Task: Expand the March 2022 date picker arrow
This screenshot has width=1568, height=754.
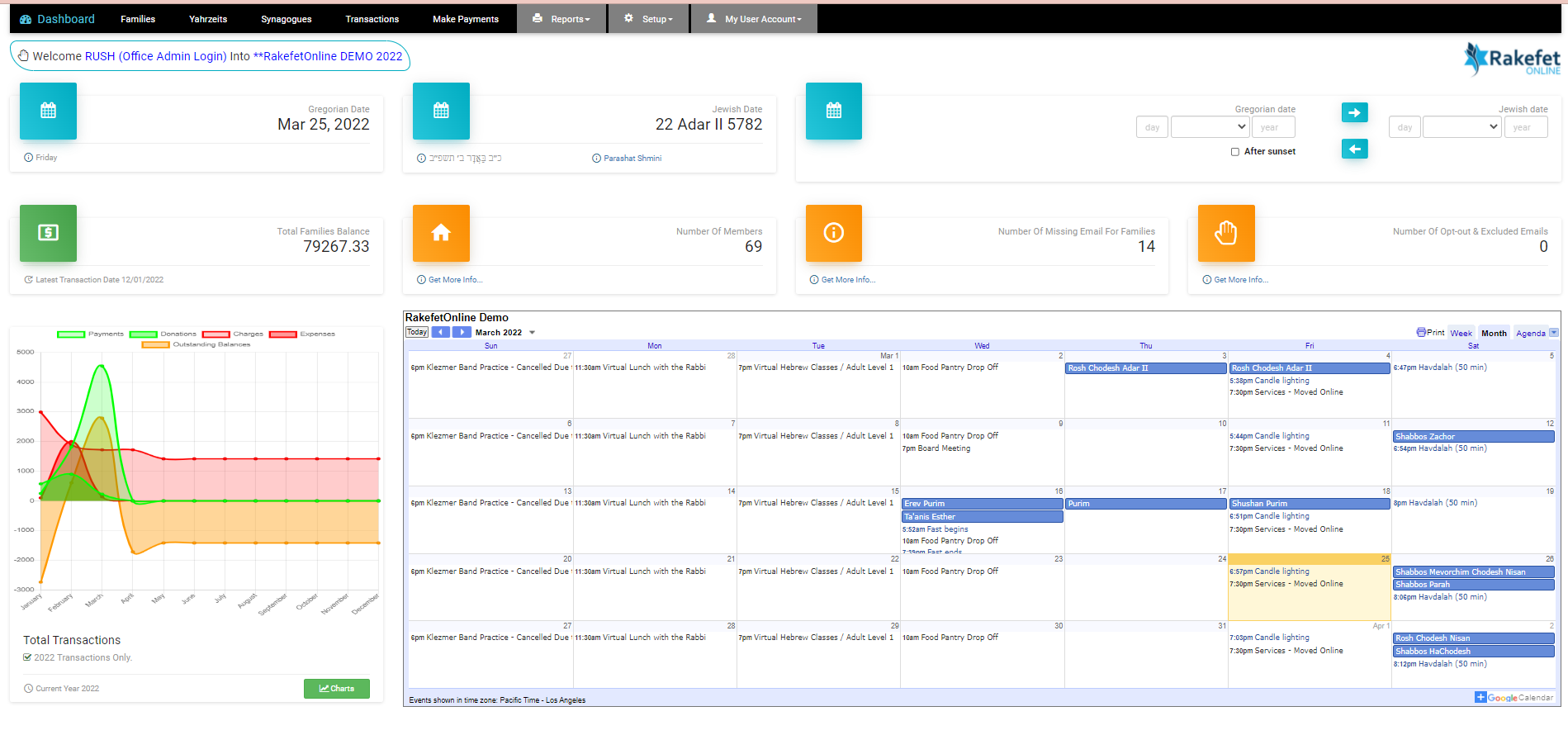Action: [532, 333]
